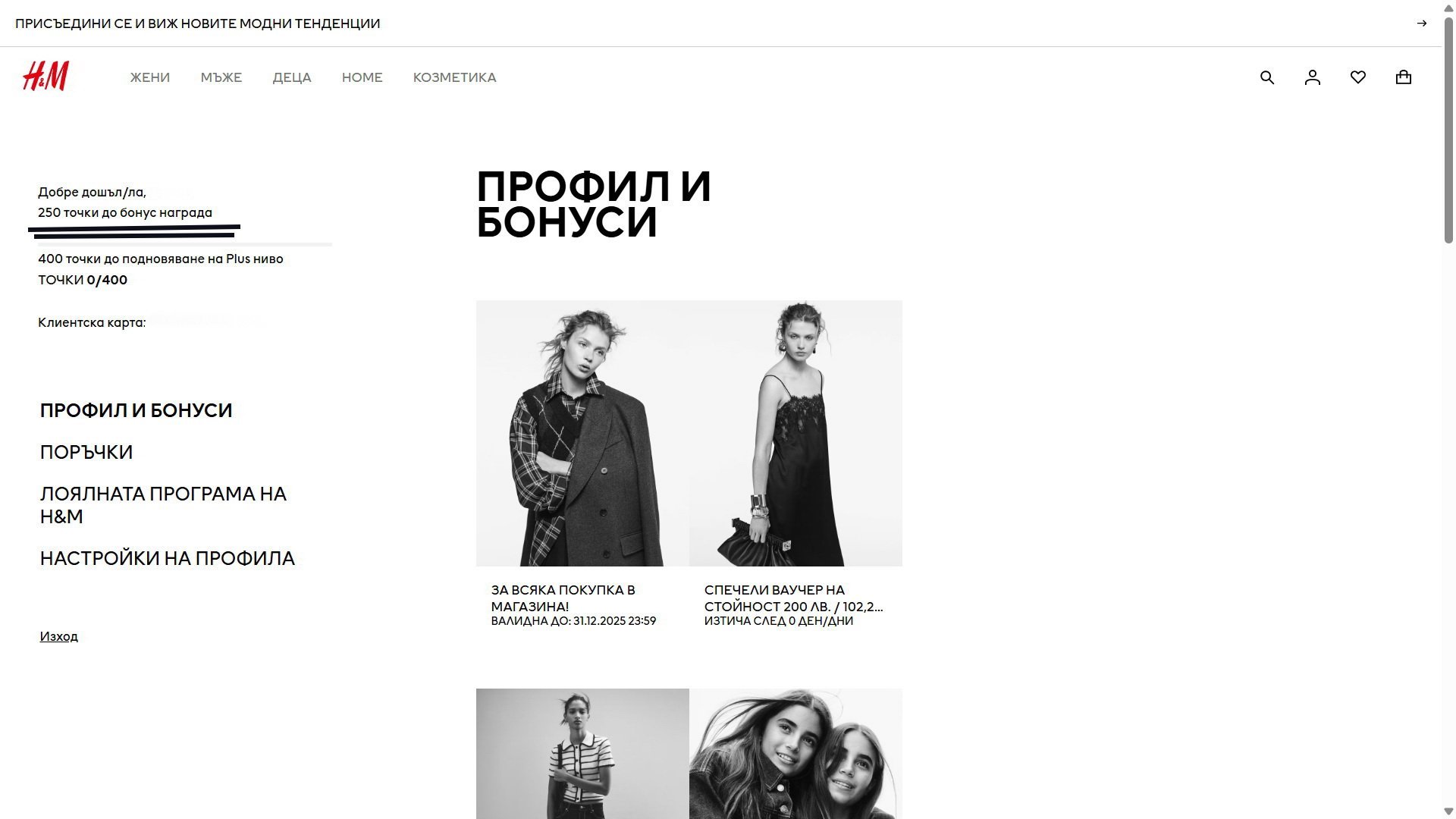Viewport: 1456px width, 819px height.
Task: Open the ЖЕНИ menu
Action: coord(150,77)
